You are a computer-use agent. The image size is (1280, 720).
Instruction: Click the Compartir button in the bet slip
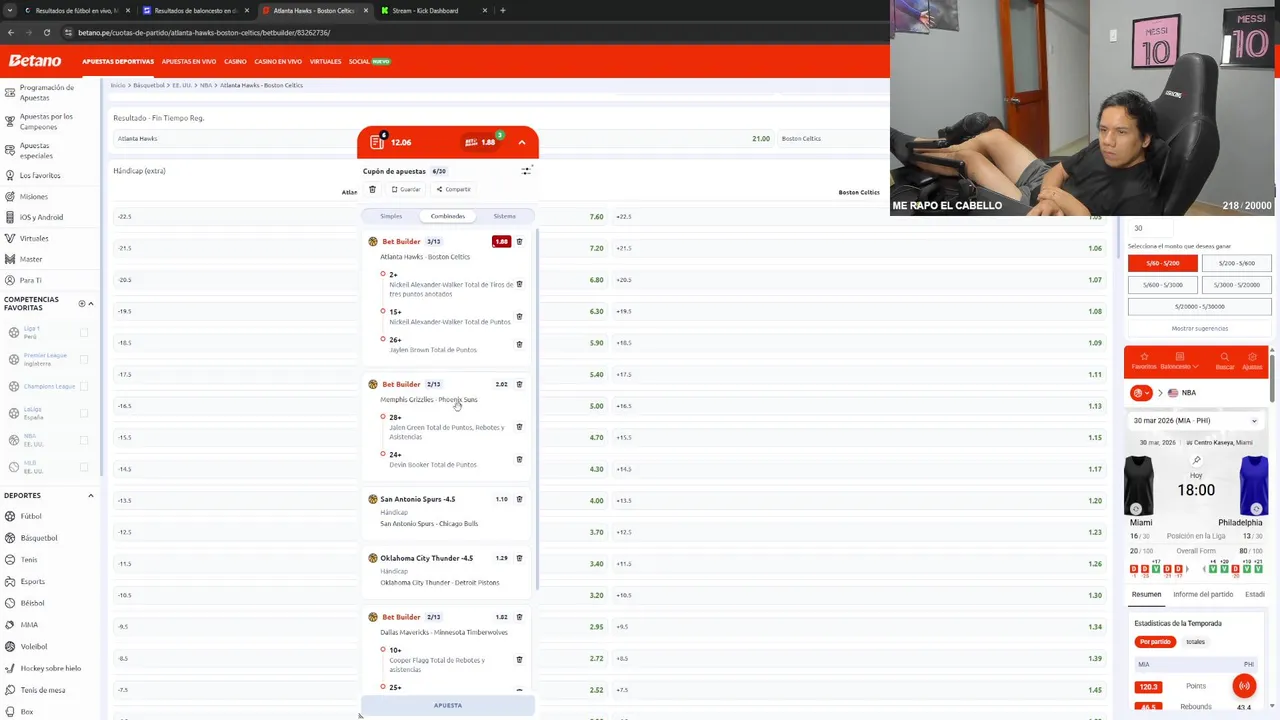453,189
